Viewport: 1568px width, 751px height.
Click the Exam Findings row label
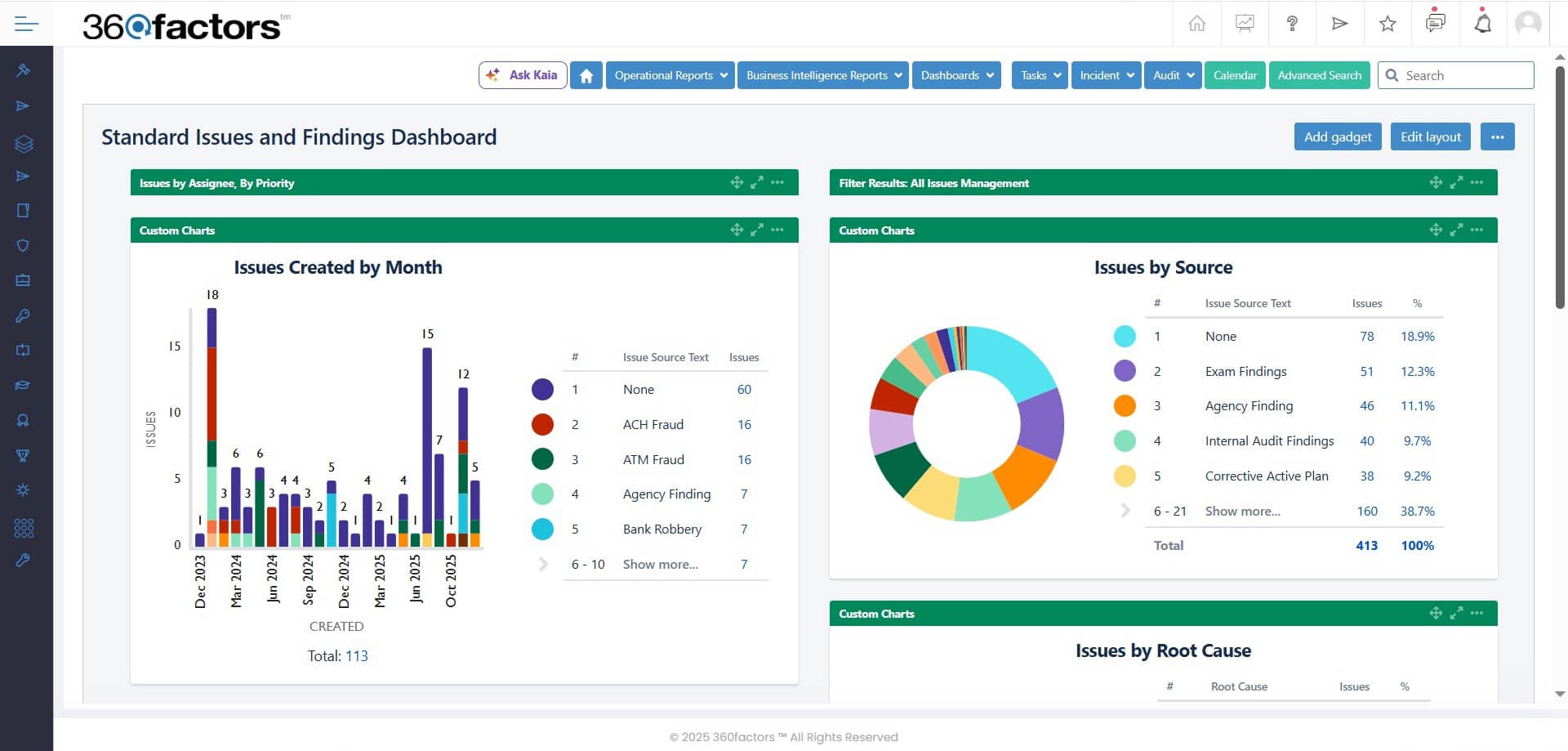1245,371
